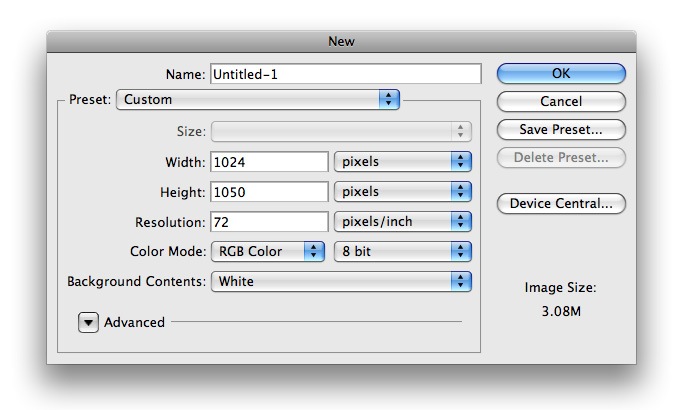Viewport: 691px width, 410px height.
Task: Click the Resolution field showing 72
Action: (x=269, y=222)
